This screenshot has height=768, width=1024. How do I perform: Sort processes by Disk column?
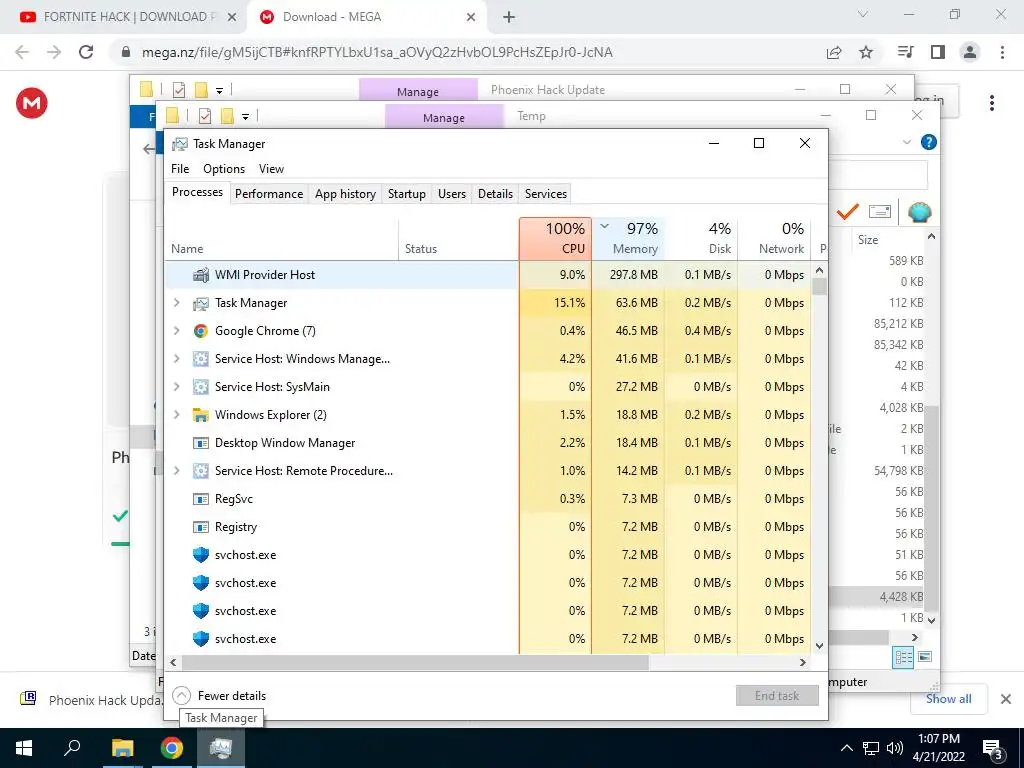coord(701,238)
